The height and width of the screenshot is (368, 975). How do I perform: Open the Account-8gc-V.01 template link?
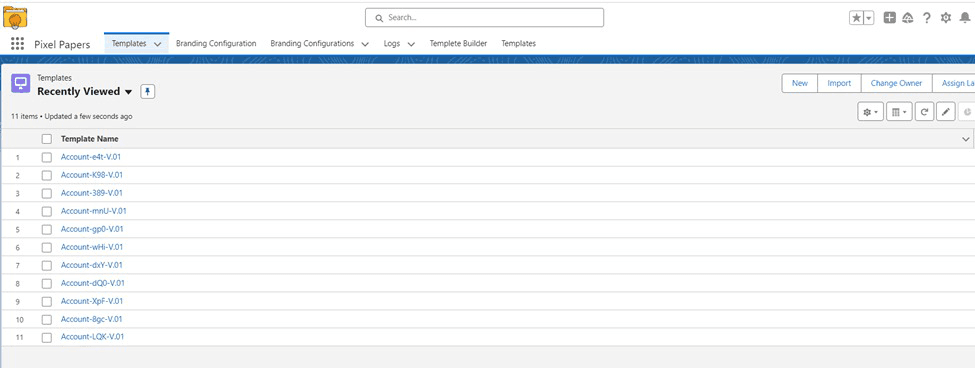91,319
